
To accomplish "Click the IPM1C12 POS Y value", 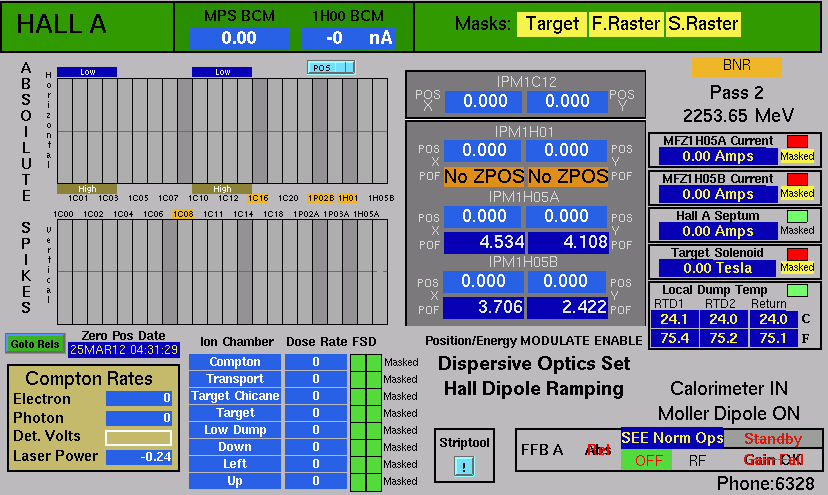I will coord(567,101).
